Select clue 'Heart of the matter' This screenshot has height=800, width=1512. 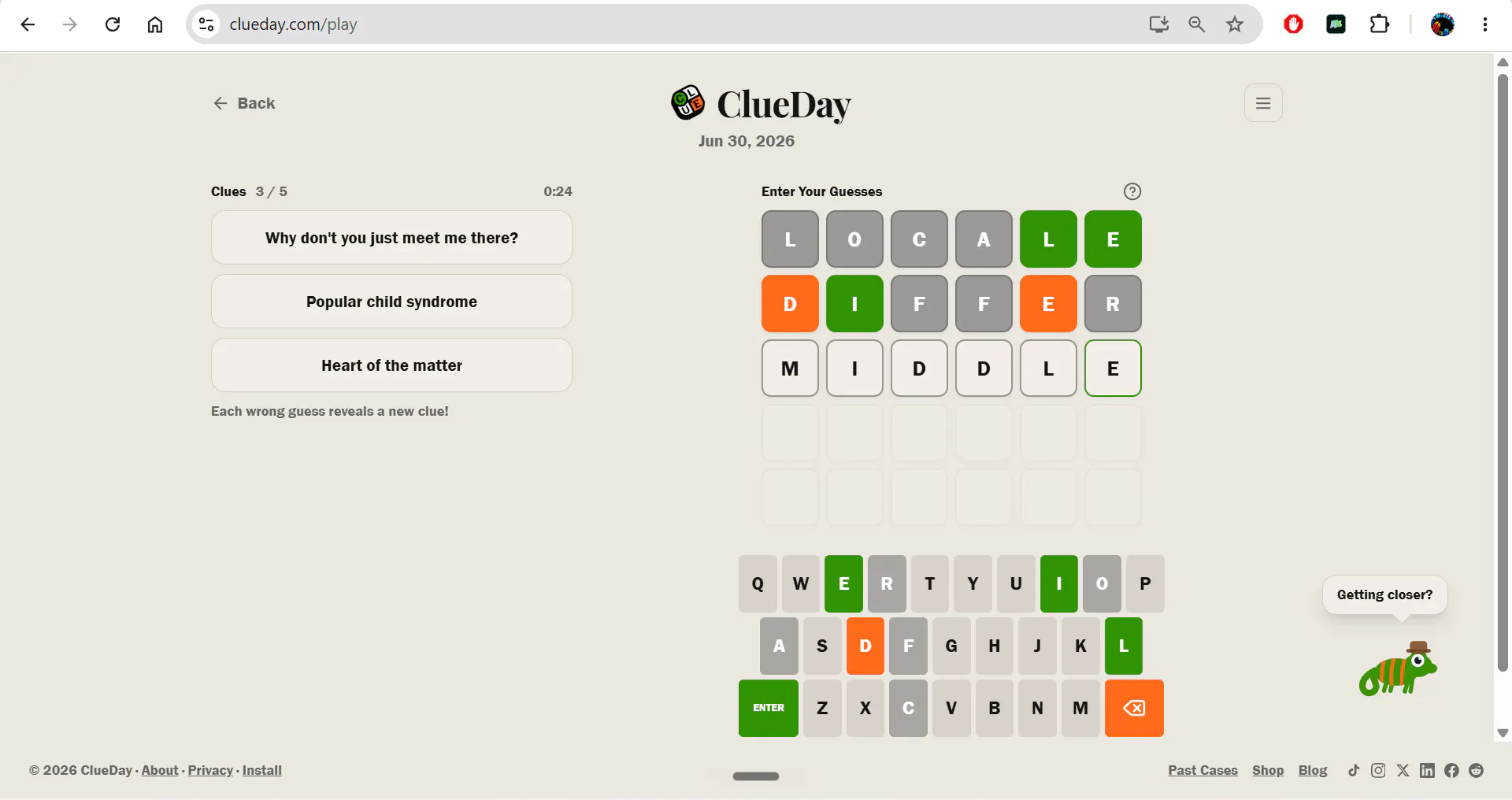pyautogui.click(x=391, y=365)
